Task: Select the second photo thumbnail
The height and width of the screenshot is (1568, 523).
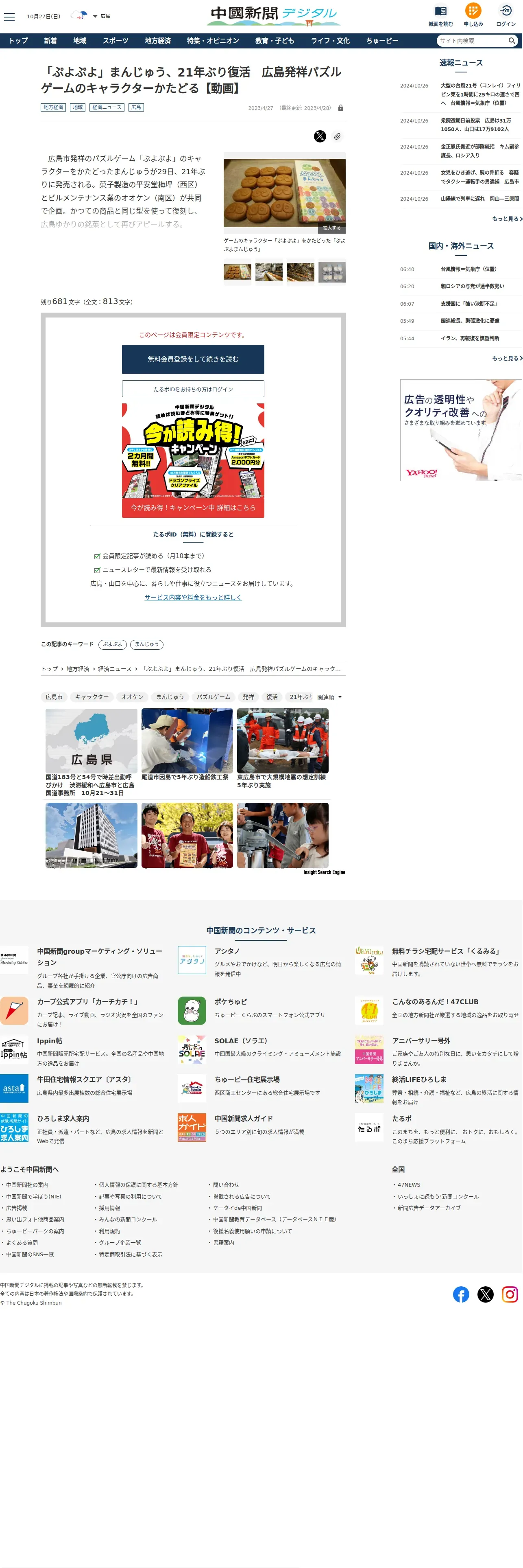Action: [269, 272]
